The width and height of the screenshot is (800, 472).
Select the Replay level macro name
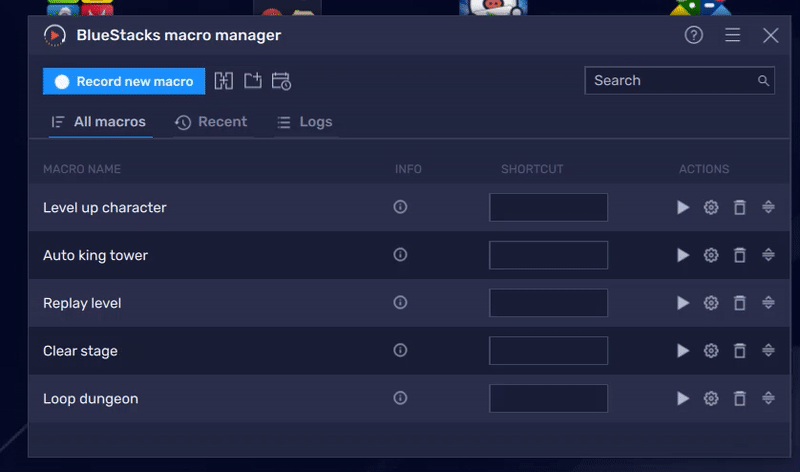coord(82,303)
